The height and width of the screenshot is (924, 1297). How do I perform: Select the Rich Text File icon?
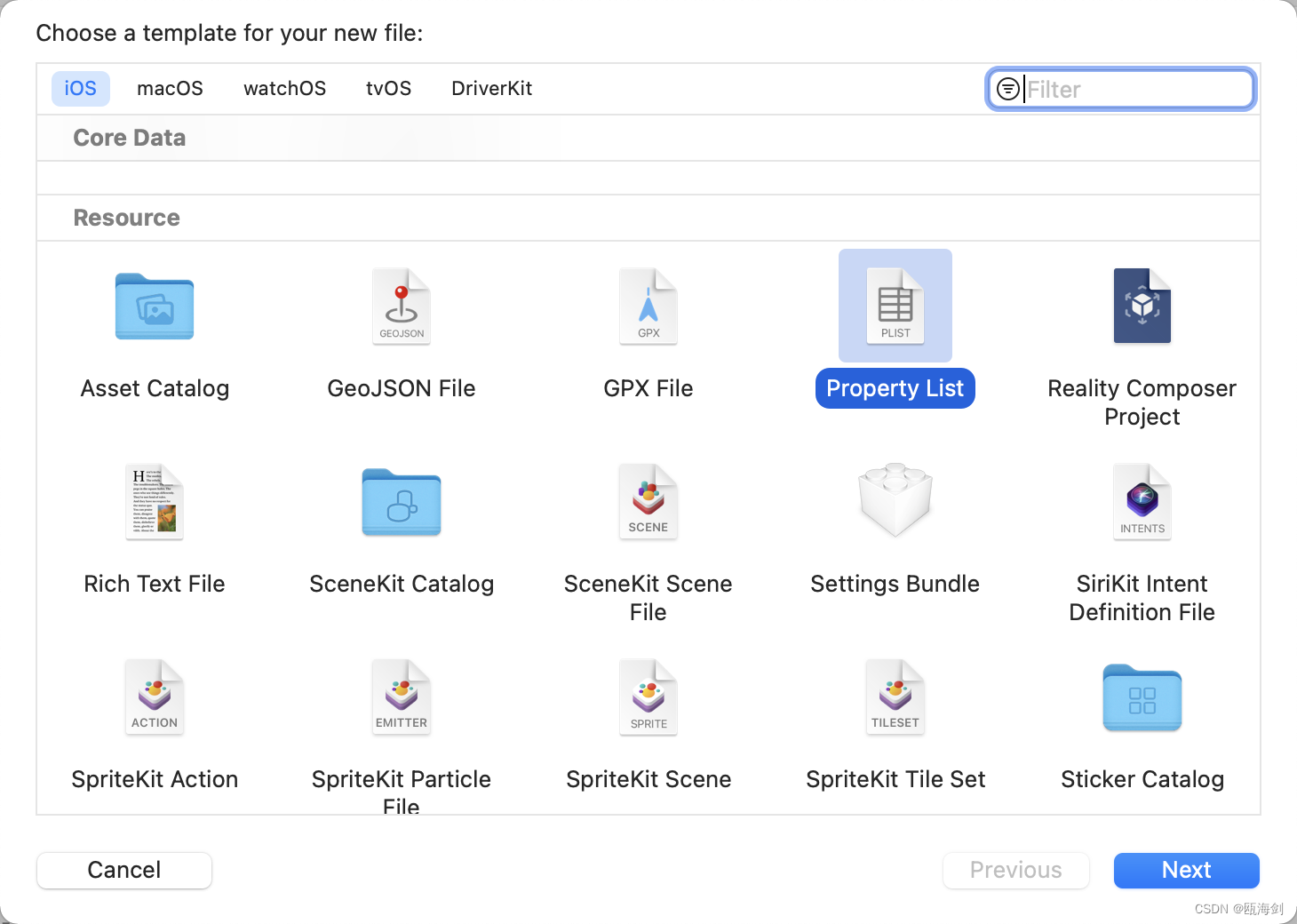click(x=155, y=502)
